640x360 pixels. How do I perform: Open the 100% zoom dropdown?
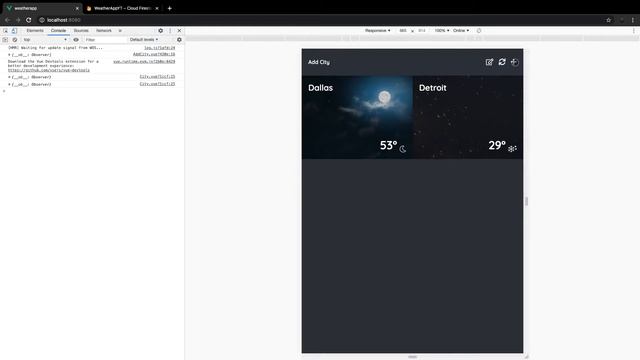point(442,31)
